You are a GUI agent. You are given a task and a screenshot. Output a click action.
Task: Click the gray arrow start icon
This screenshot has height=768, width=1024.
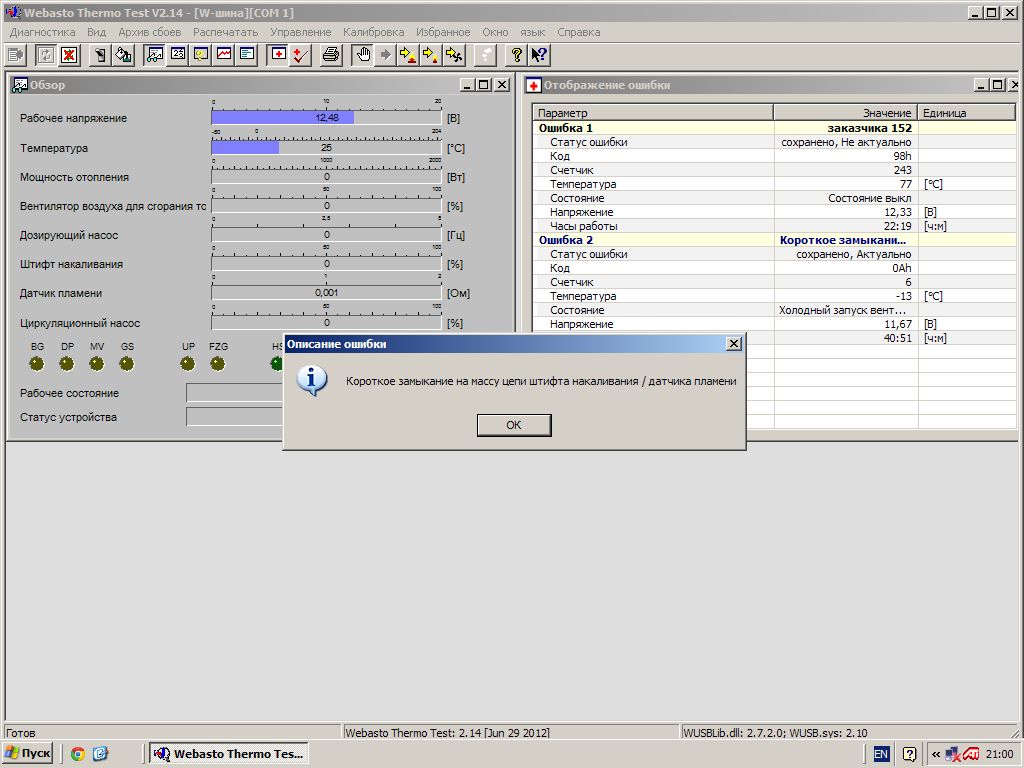click(386, 55)
